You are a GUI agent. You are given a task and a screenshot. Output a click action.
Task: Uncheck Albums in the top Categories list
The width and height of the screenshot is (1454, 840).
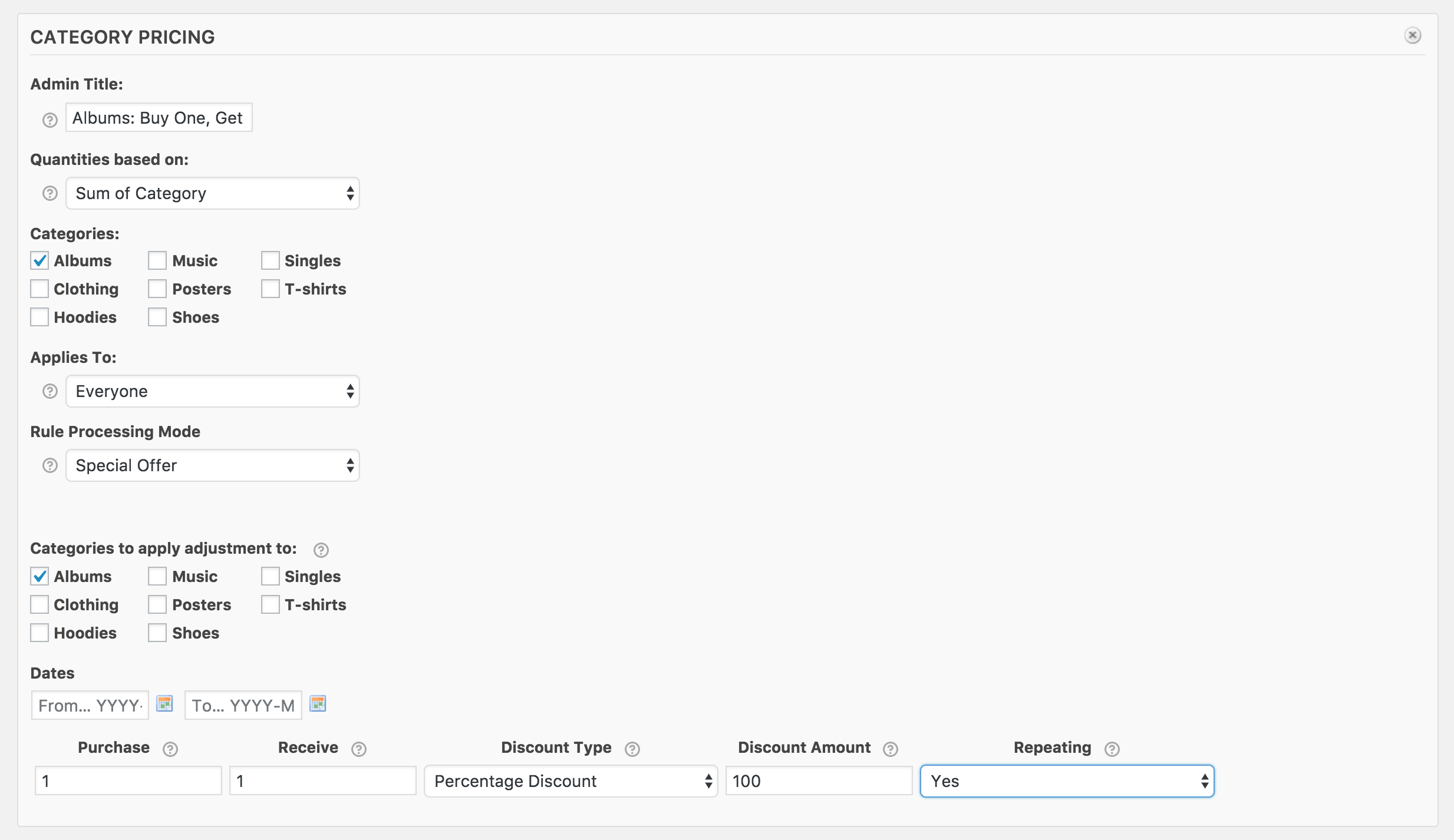click(x=39, y=260)
